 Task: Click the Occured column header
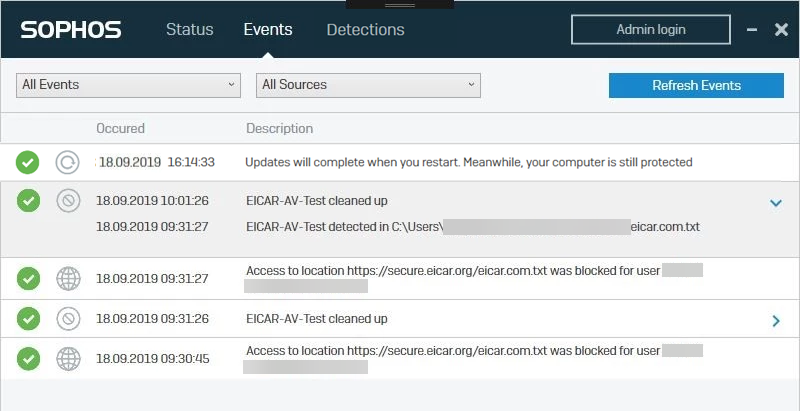120,129
